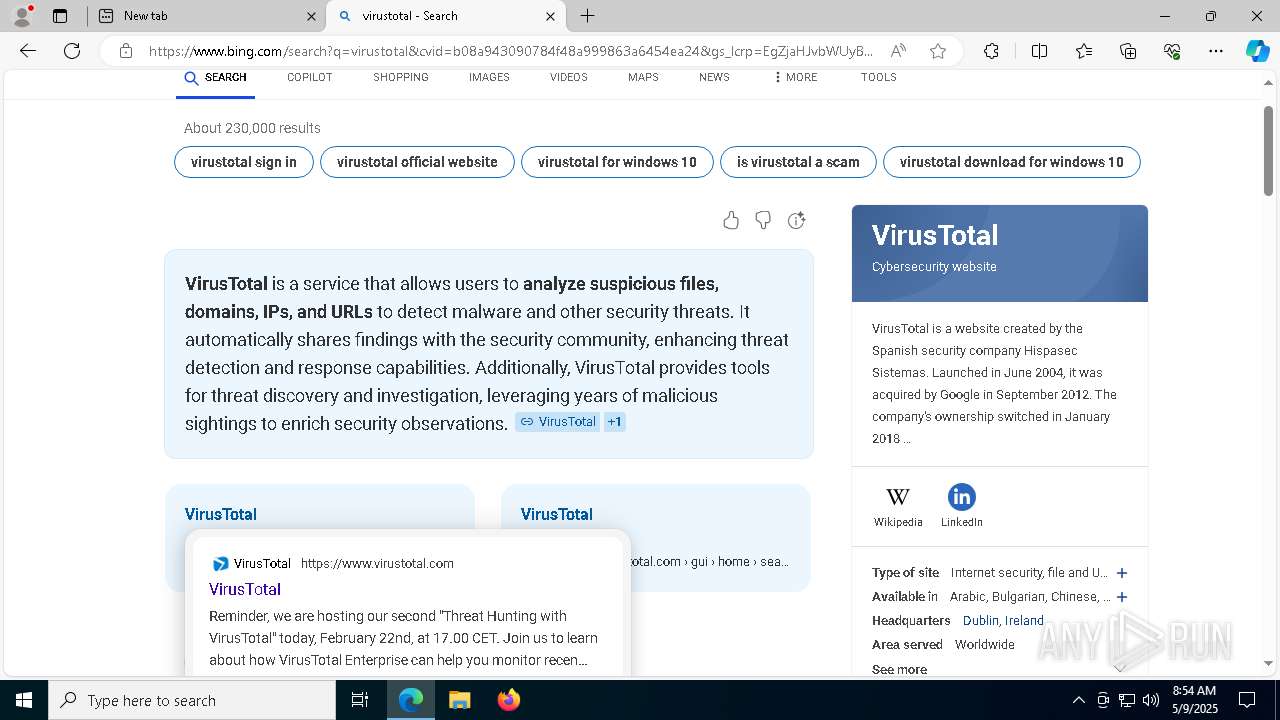The image size is (1280, 720).
Task: Select the SHOPPING search tab
Action: click(x=401, y=77)
